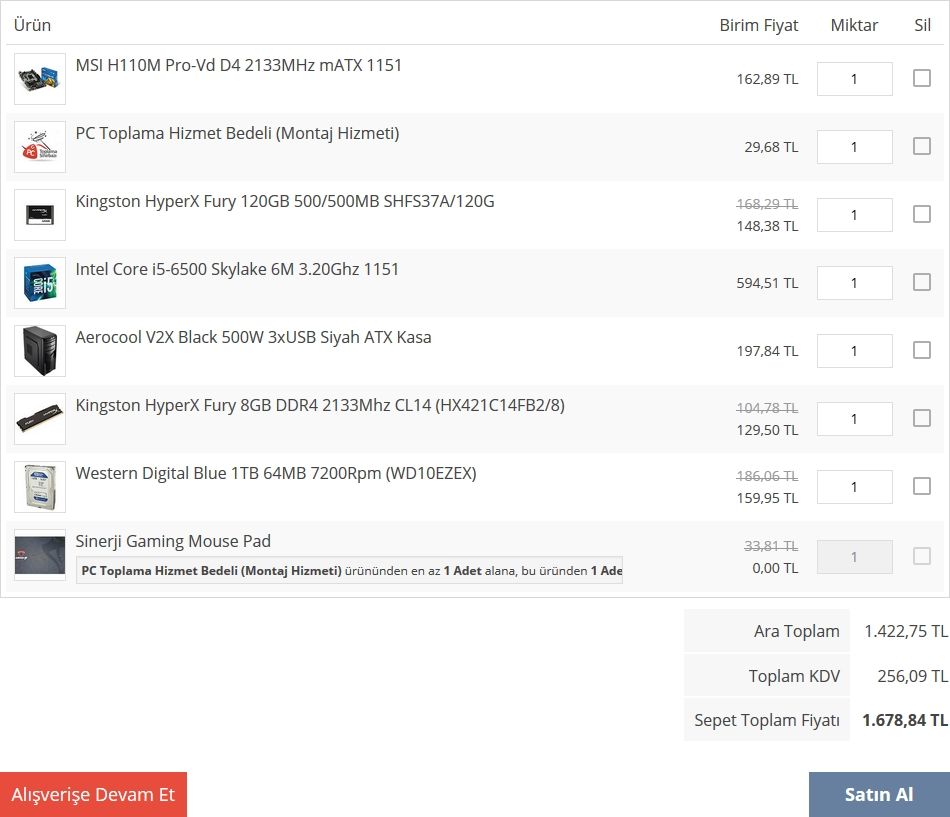Click the struck-through 168,29 TL price
This screenshot has height=817, width=950.
[x=767, y=204]
